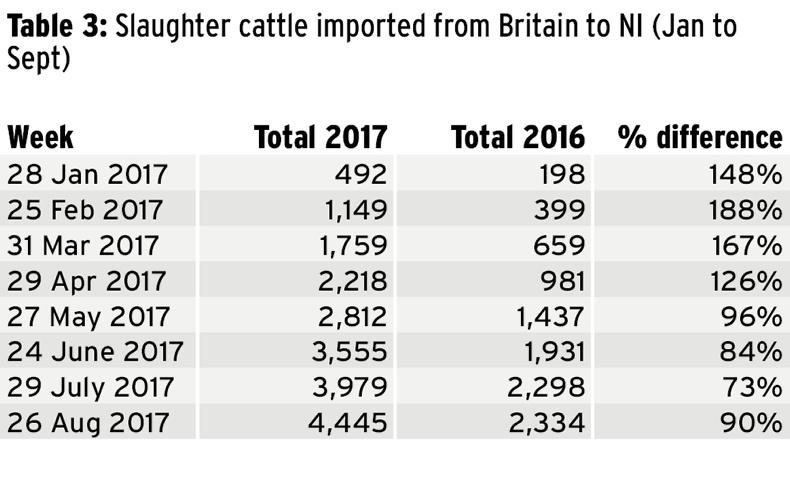Select the Total 2016 column header
The image size is (790, 498).
tap(518, 137)
